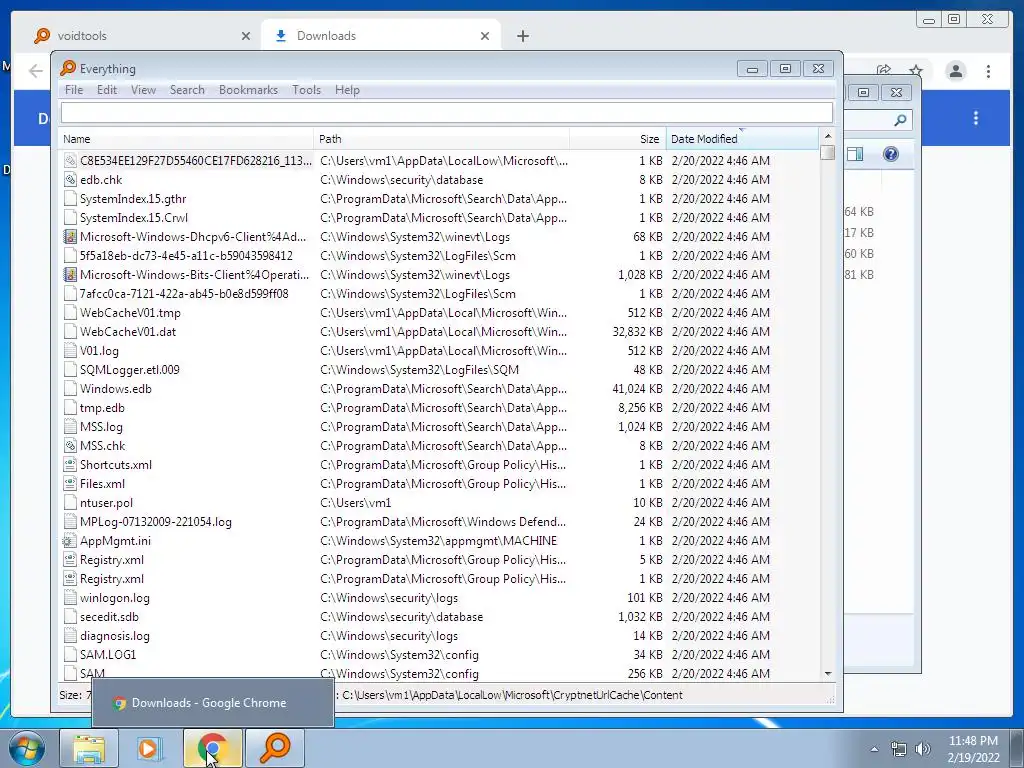Viewport: 1024px width, 768px height.
Task: Switch to the voidtools Chrome tab
Action: click(142, 36)
